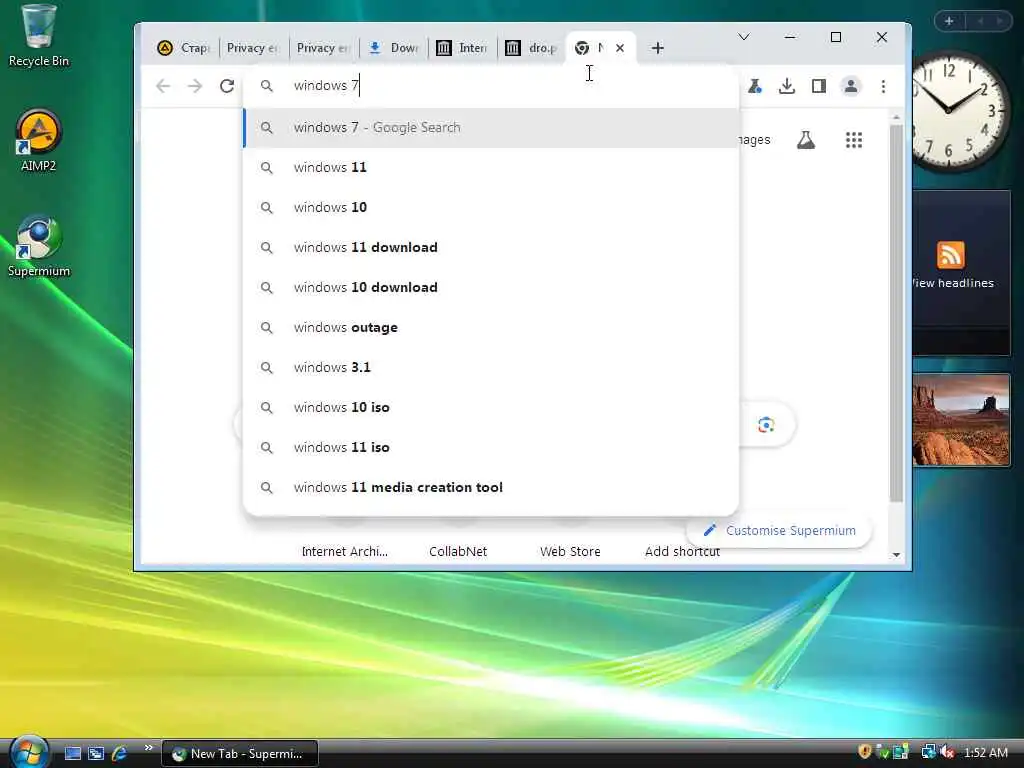Viewport: 1024px width, 768px height.
Task: Select 'windows 11 media creation tool' suggestion
Action: point(490,487)
